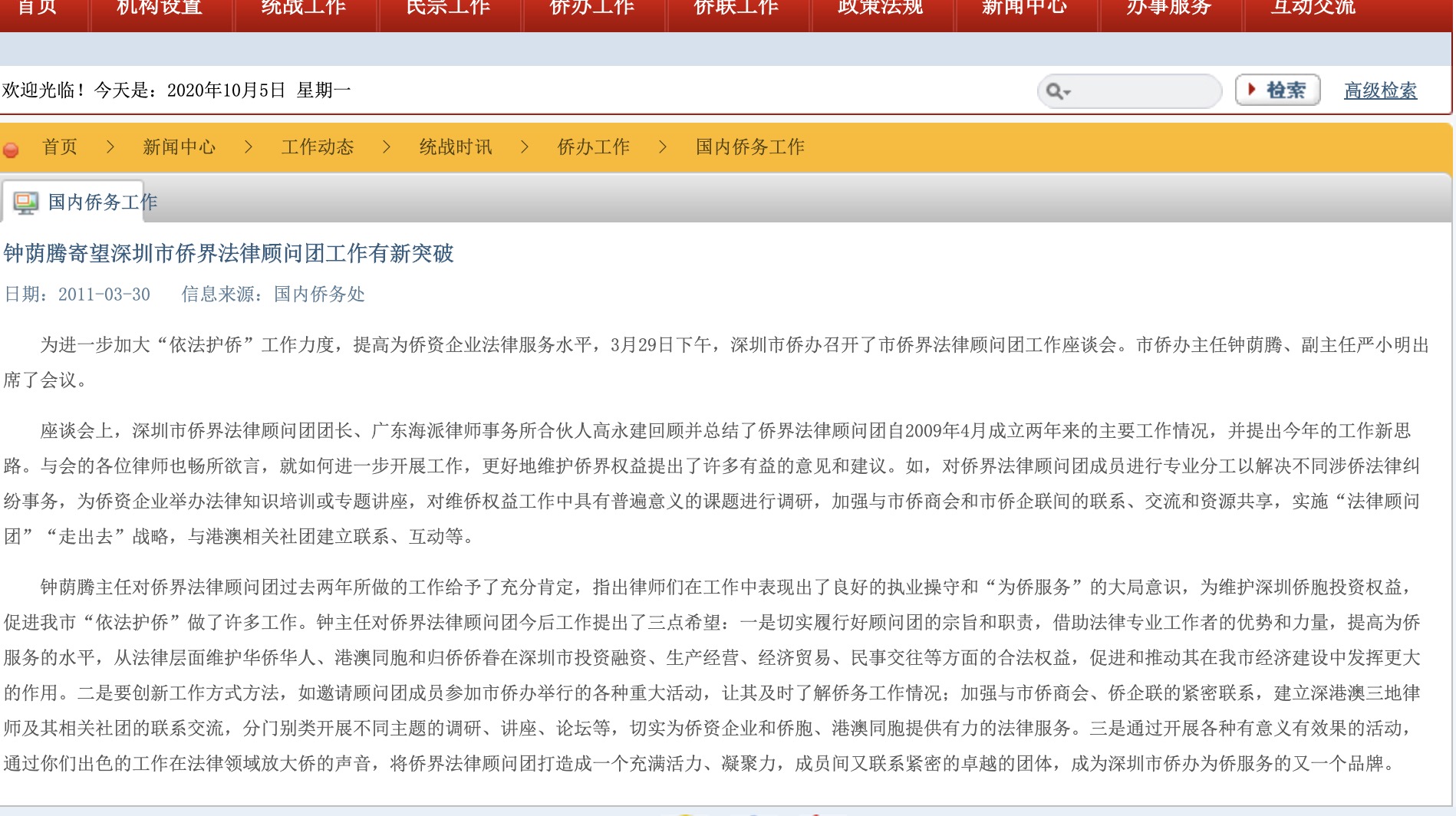Click the date text 2011-03-30
The image size is (1456, 816).
tap(104, 294)
